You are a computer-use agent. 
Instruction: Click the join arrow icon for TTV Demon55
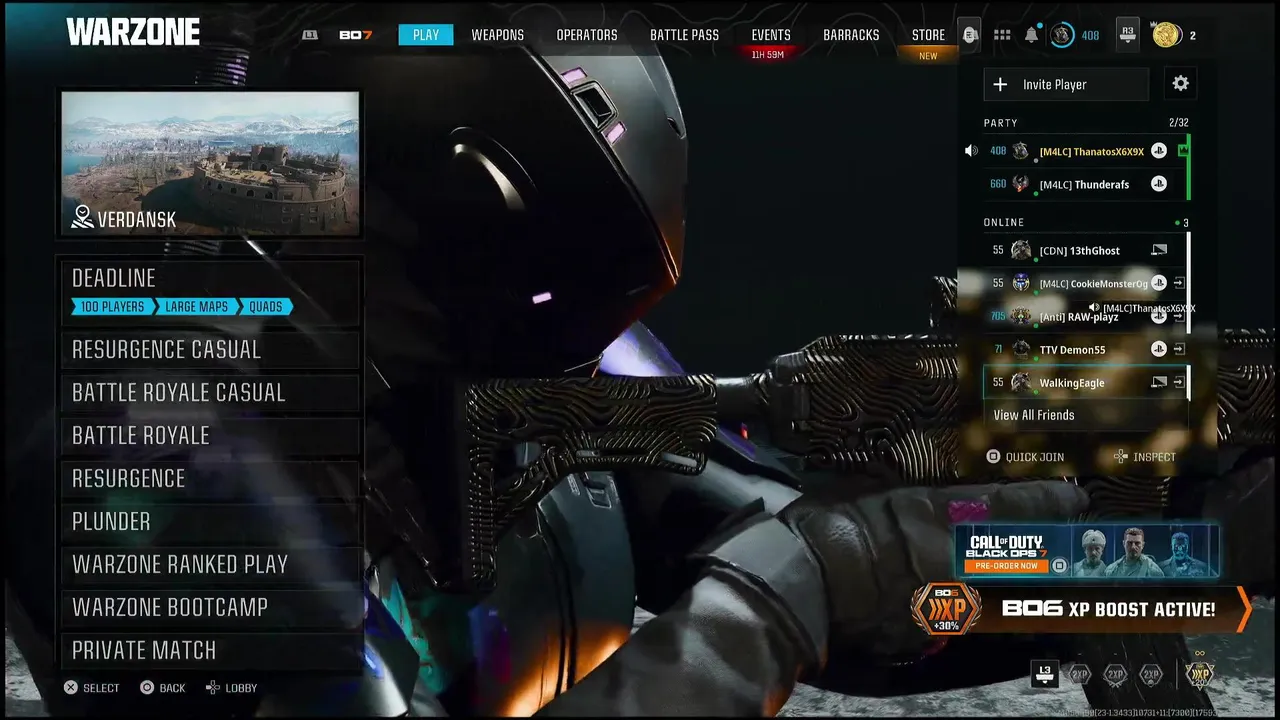[x=1179, y=349]
